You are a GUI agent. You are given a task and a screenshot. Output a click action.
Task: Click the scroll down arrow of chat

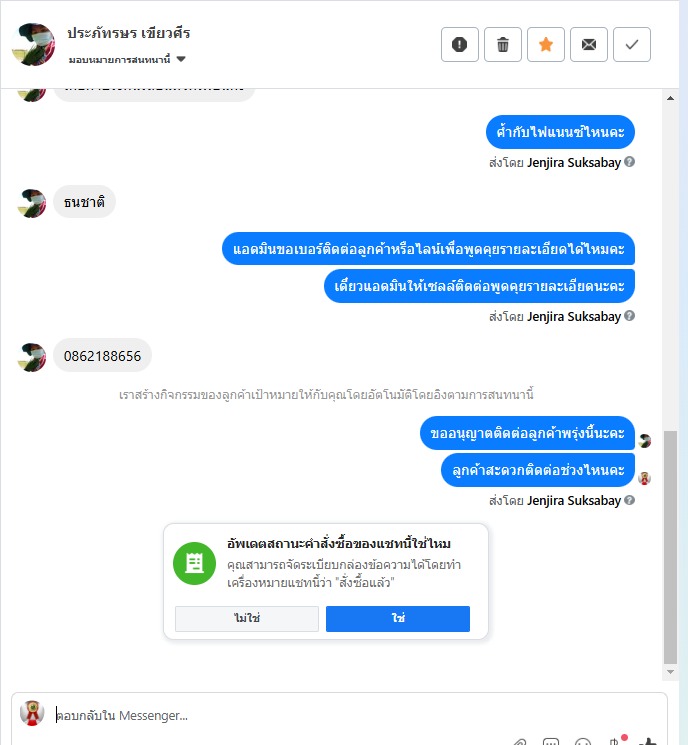(670, 672)
